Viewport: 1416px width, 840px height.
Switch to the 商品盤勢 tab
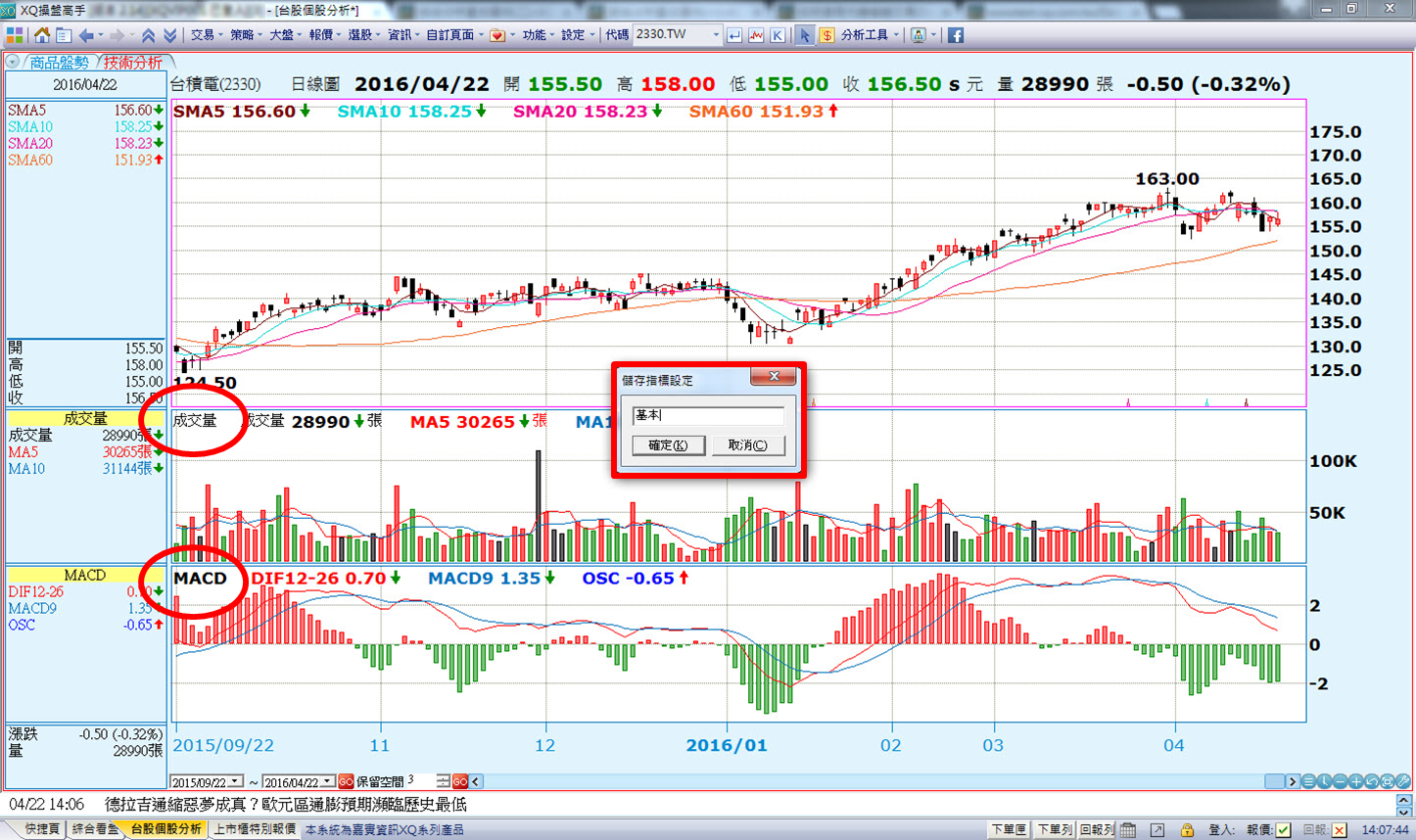59,63
